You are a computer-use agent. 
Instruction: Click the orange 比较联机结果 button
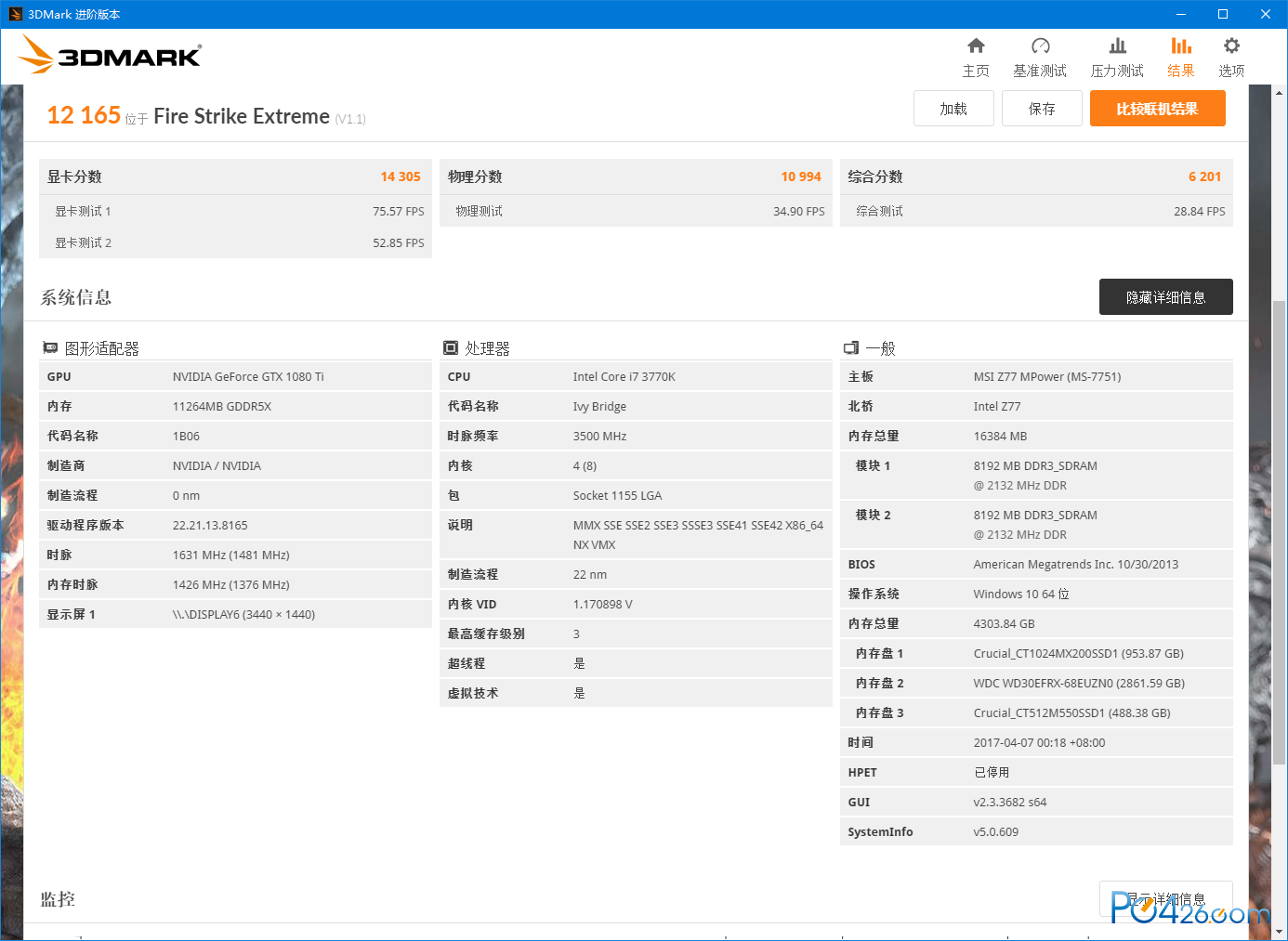(1157, 109)
